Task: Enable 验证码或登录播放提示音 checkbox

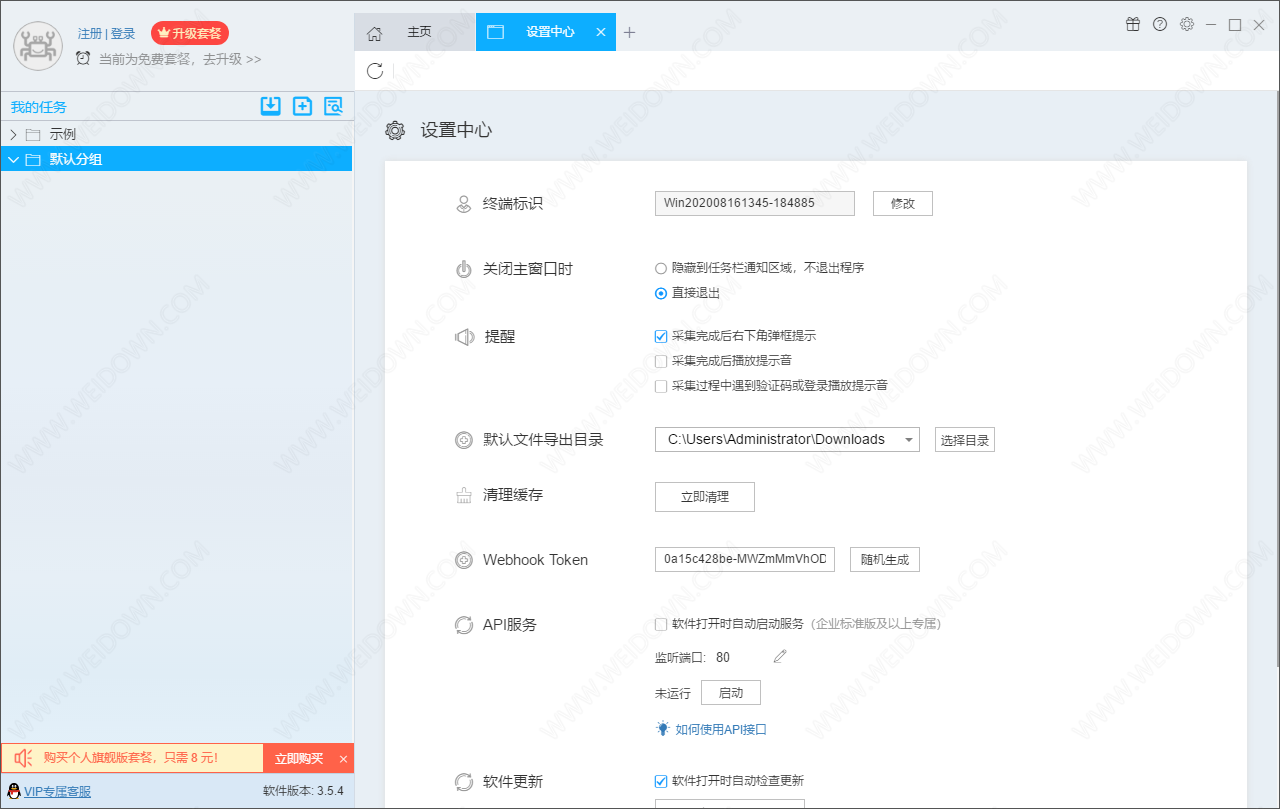Action: [x=660, y=386]
